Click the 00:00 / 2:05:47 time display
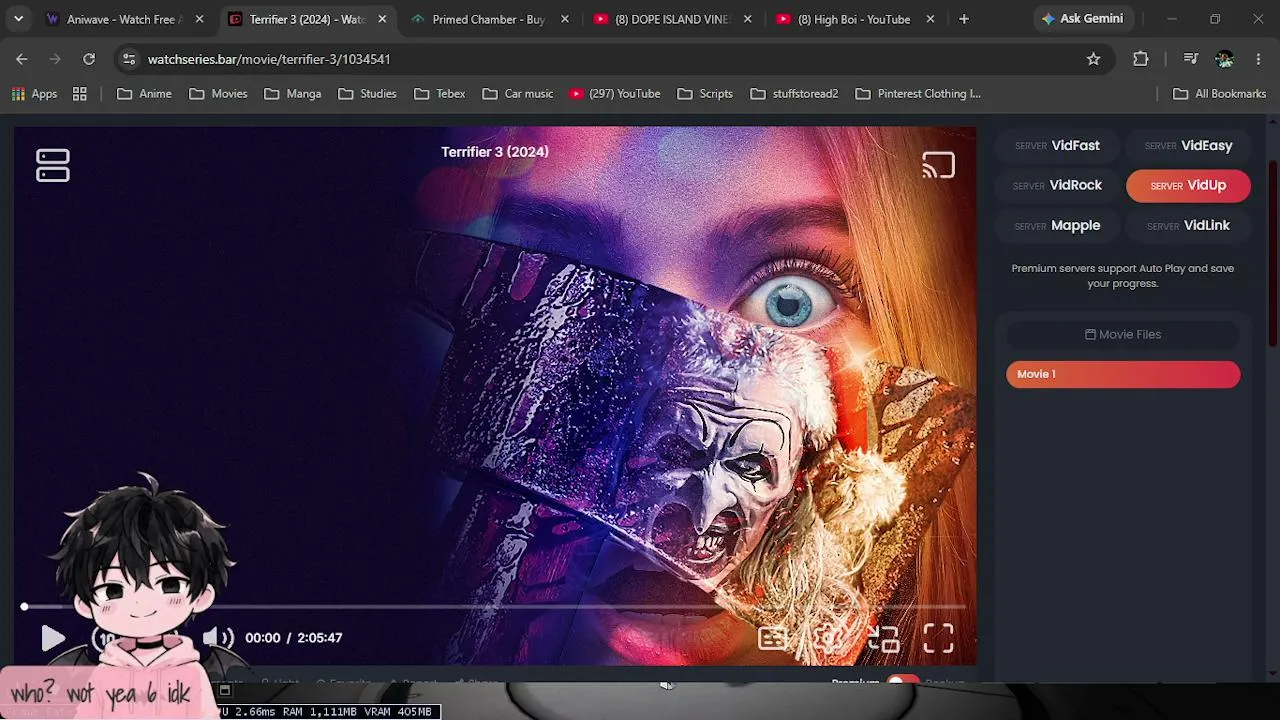Screen dimensions: 1280x720 pos(294,638)
